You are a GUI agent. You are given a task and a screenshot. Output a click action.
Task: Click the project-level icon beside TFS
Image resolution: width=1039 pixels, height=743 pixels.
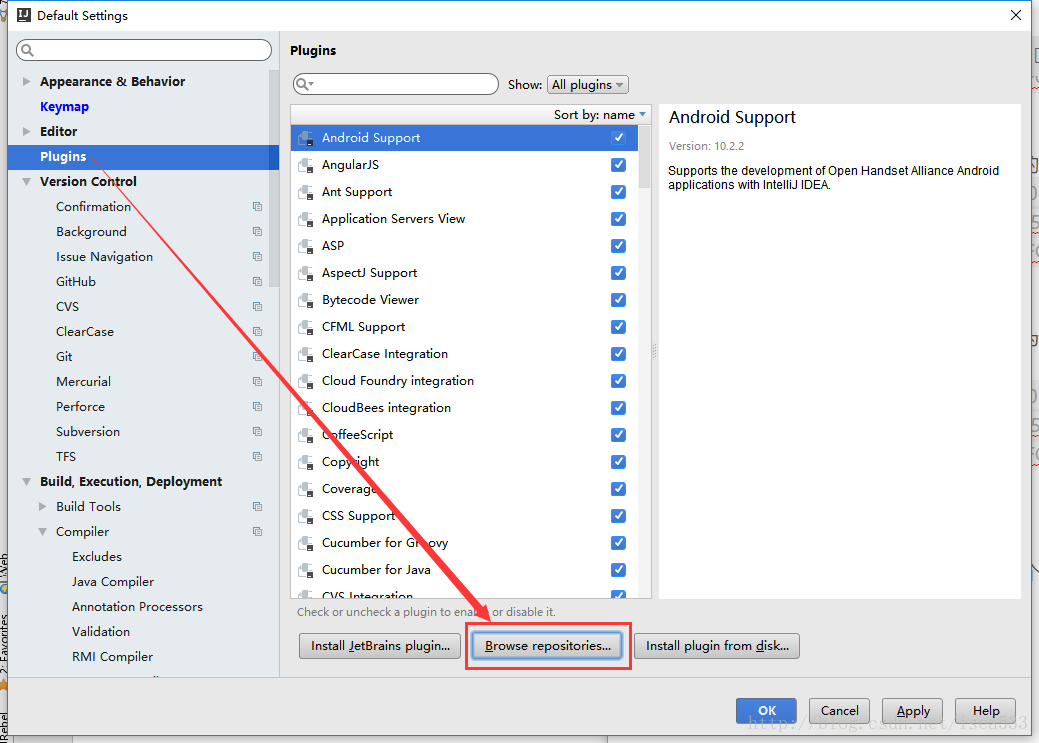click(x=257, y=457)
